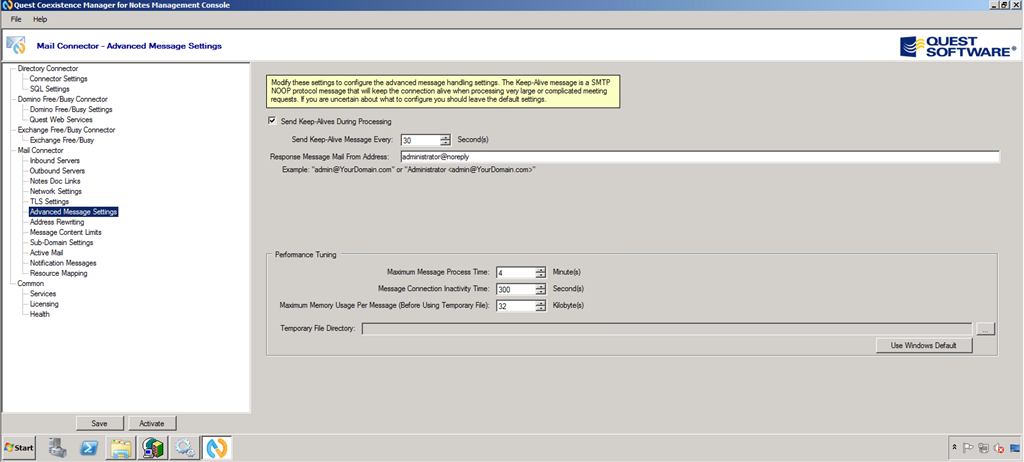The image size is (1024, 462).
Task: Open Windows Explorer folder icon in taskbar
Action: (121, 448)
